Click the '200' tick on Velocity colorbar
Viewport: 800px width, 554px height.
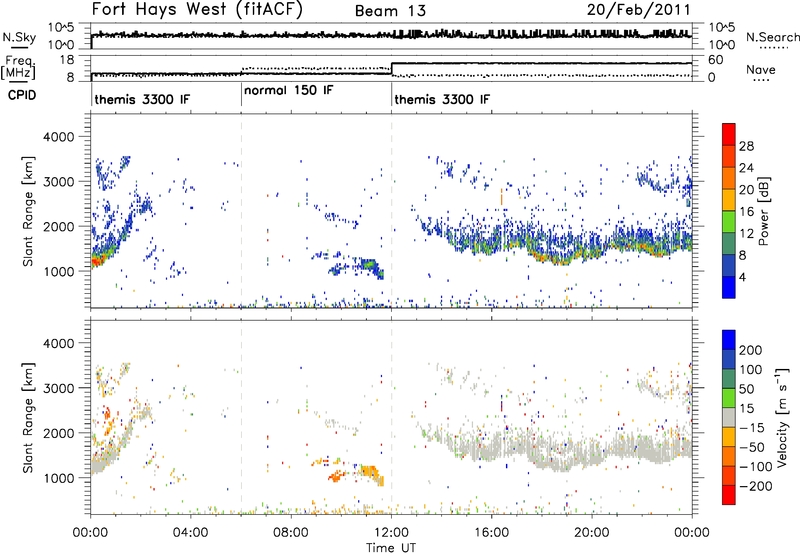point(751,350)
